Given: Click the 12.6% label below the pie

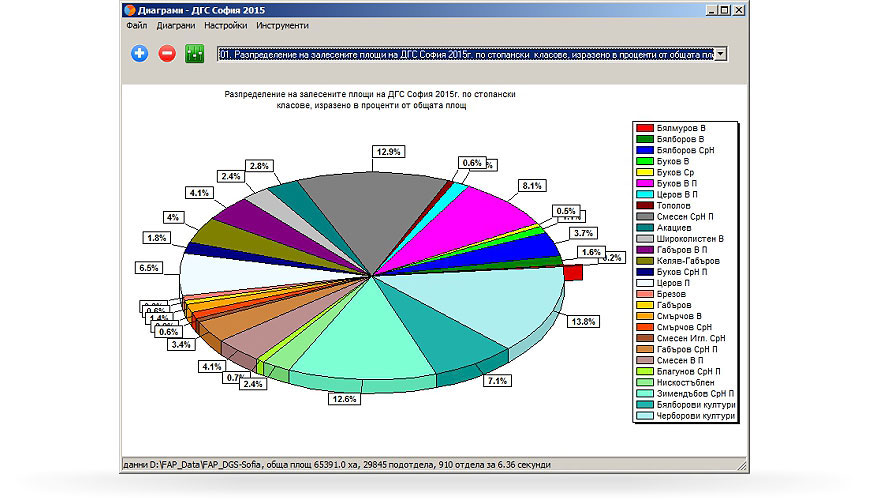Looking at the screenshot, I should click(345, 399).
